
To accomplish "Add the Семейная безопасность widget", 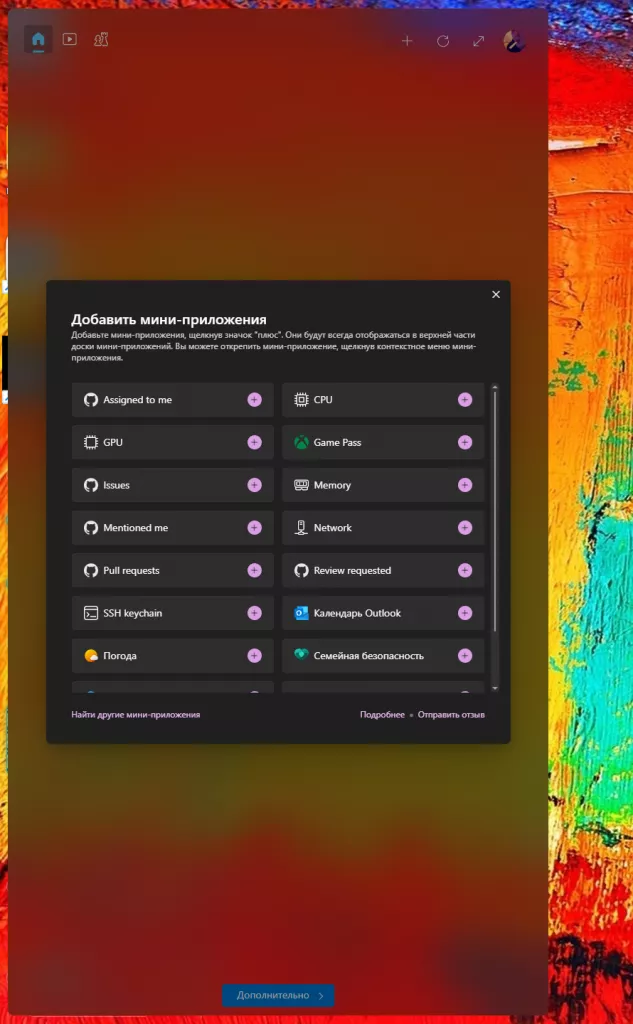I will tap(464, 656).
